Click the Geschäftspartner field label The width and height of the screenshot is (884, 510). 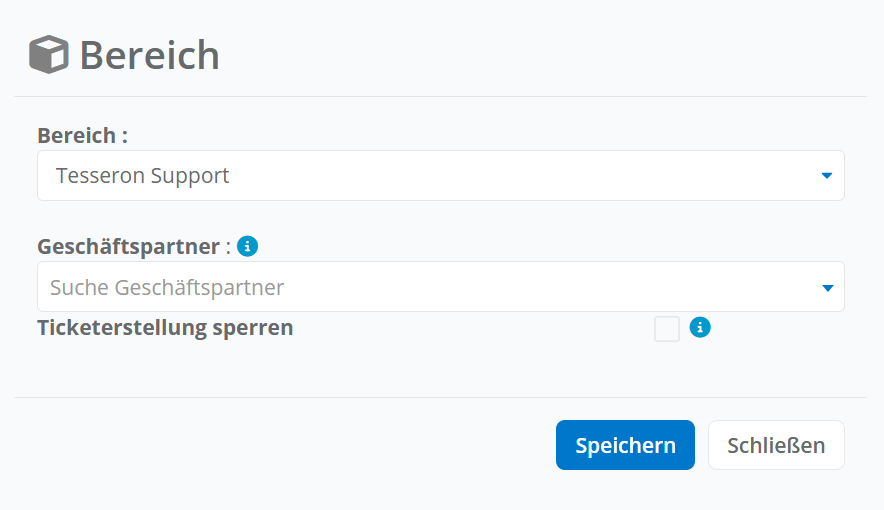129,246
